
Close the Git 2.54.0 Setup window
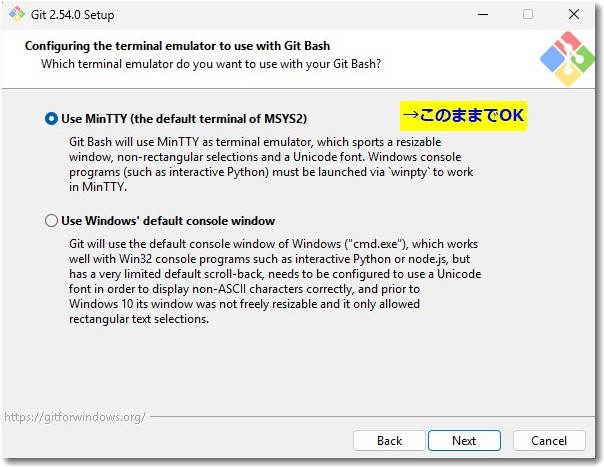click(x=574, y=15)
